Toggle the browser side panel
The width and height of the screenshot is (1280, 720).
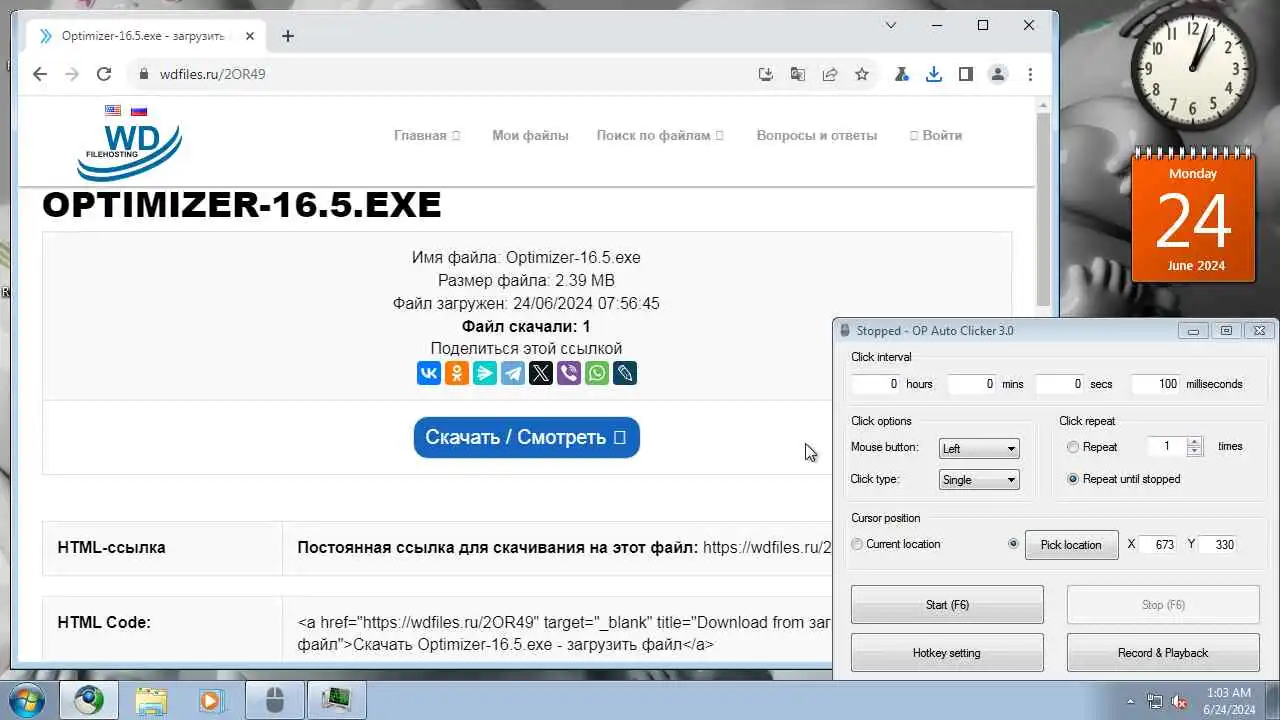pos(966,74)
